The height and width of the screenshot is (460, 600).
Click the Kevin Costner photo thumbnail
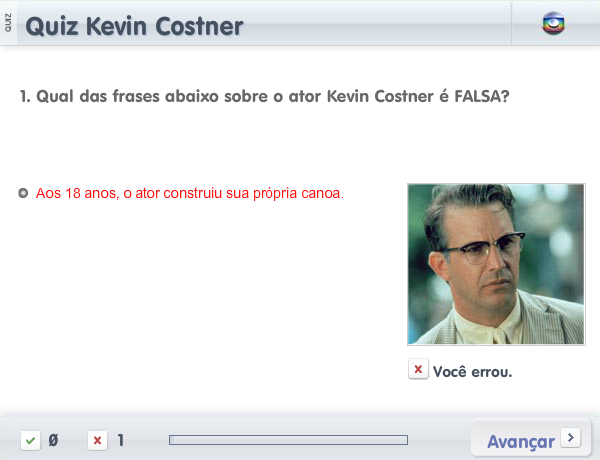496,264
